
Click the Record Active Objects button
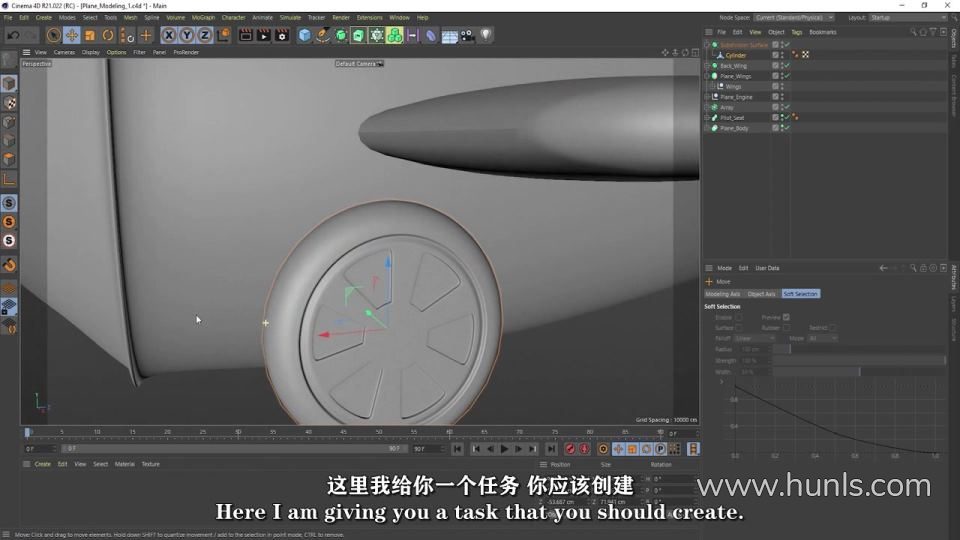click(571, 449)
